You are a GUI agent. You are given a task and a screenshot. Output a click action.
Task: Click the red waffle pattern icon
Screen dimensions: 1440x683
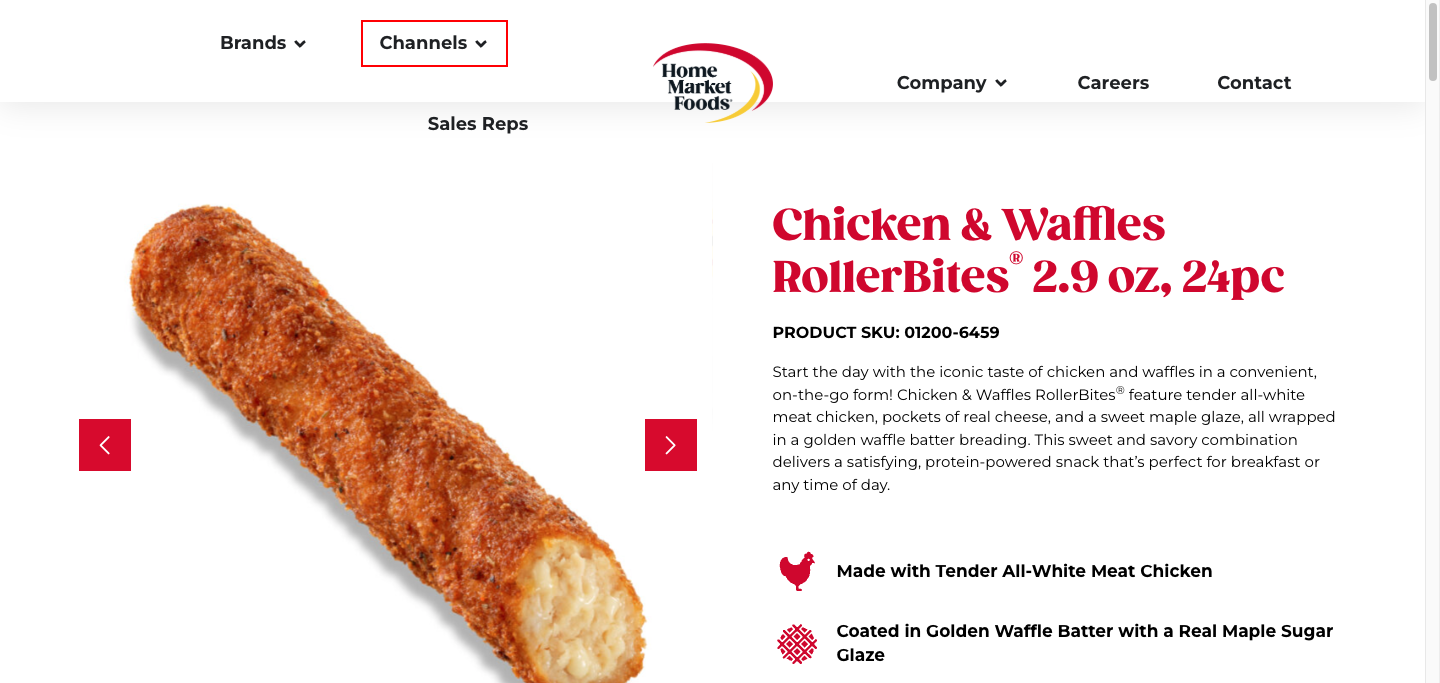click(797, 644)
